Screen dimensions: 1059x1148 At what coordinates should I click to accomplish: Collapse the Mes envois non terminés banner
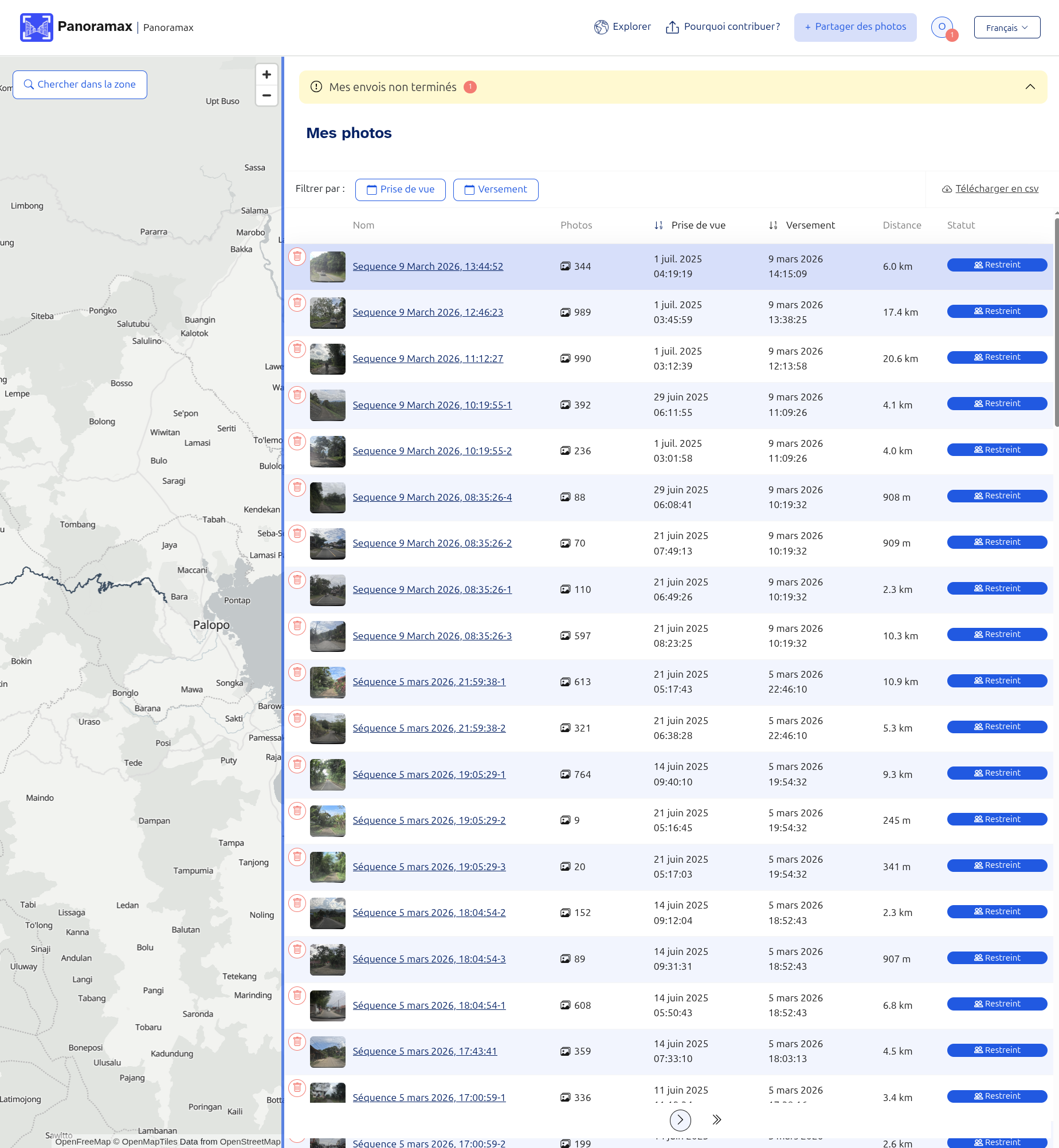pyautogui.click(x=1030, y=87)
